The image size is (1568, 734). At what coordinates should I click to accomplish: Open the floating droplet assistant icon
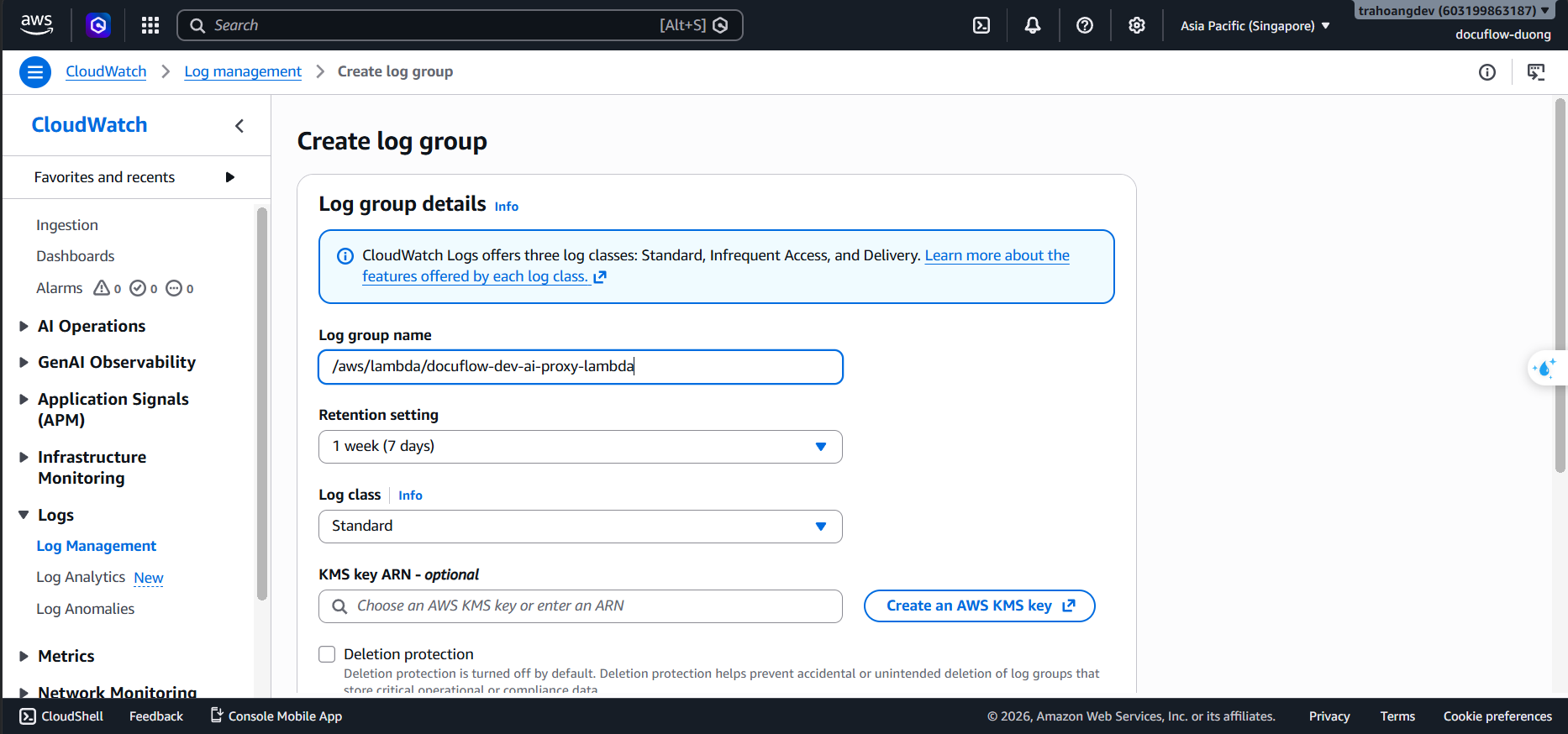tap(1545, 368)
